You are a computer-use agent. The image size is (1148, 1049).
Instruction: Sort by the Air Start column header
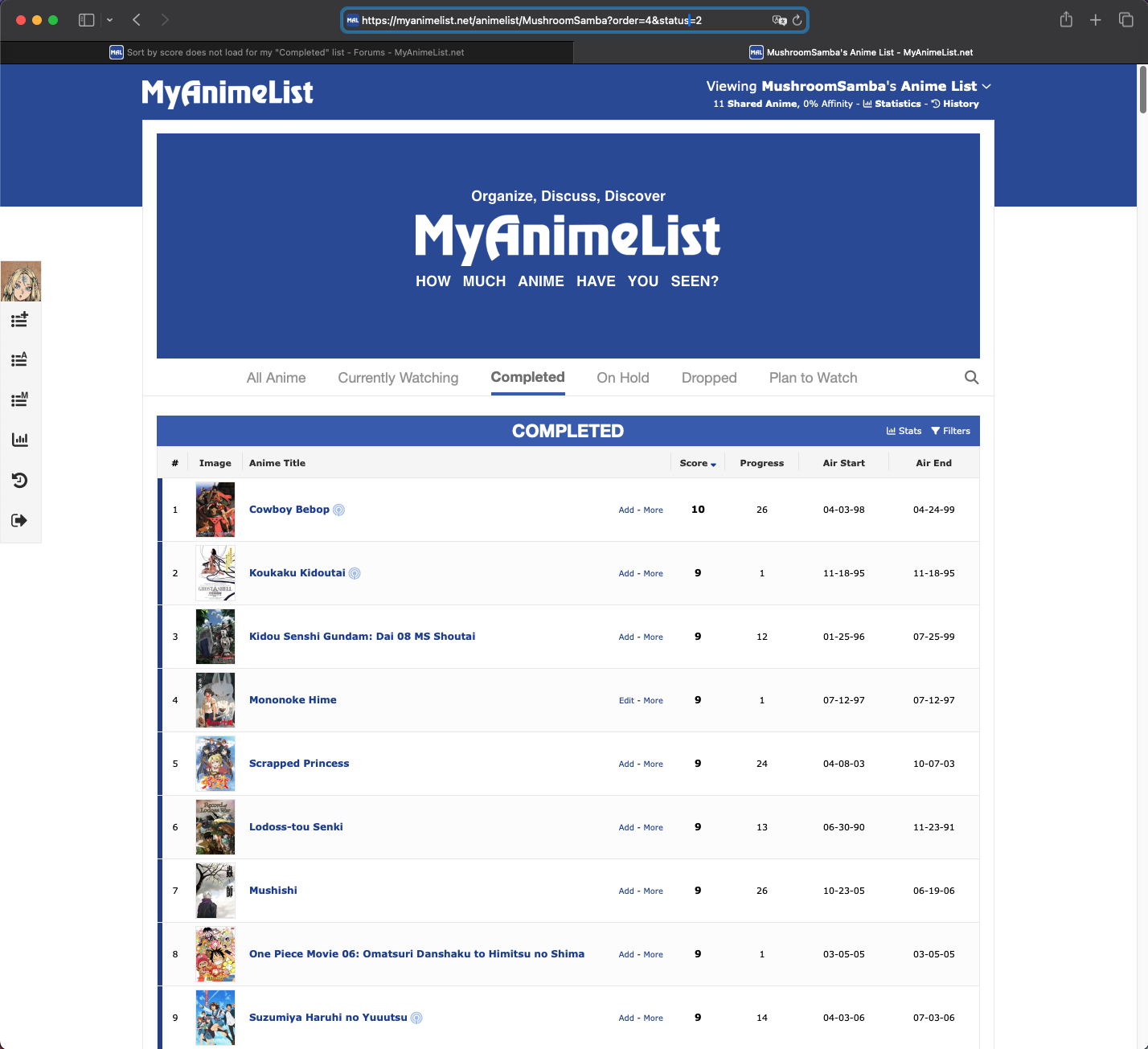click(844, 463)
